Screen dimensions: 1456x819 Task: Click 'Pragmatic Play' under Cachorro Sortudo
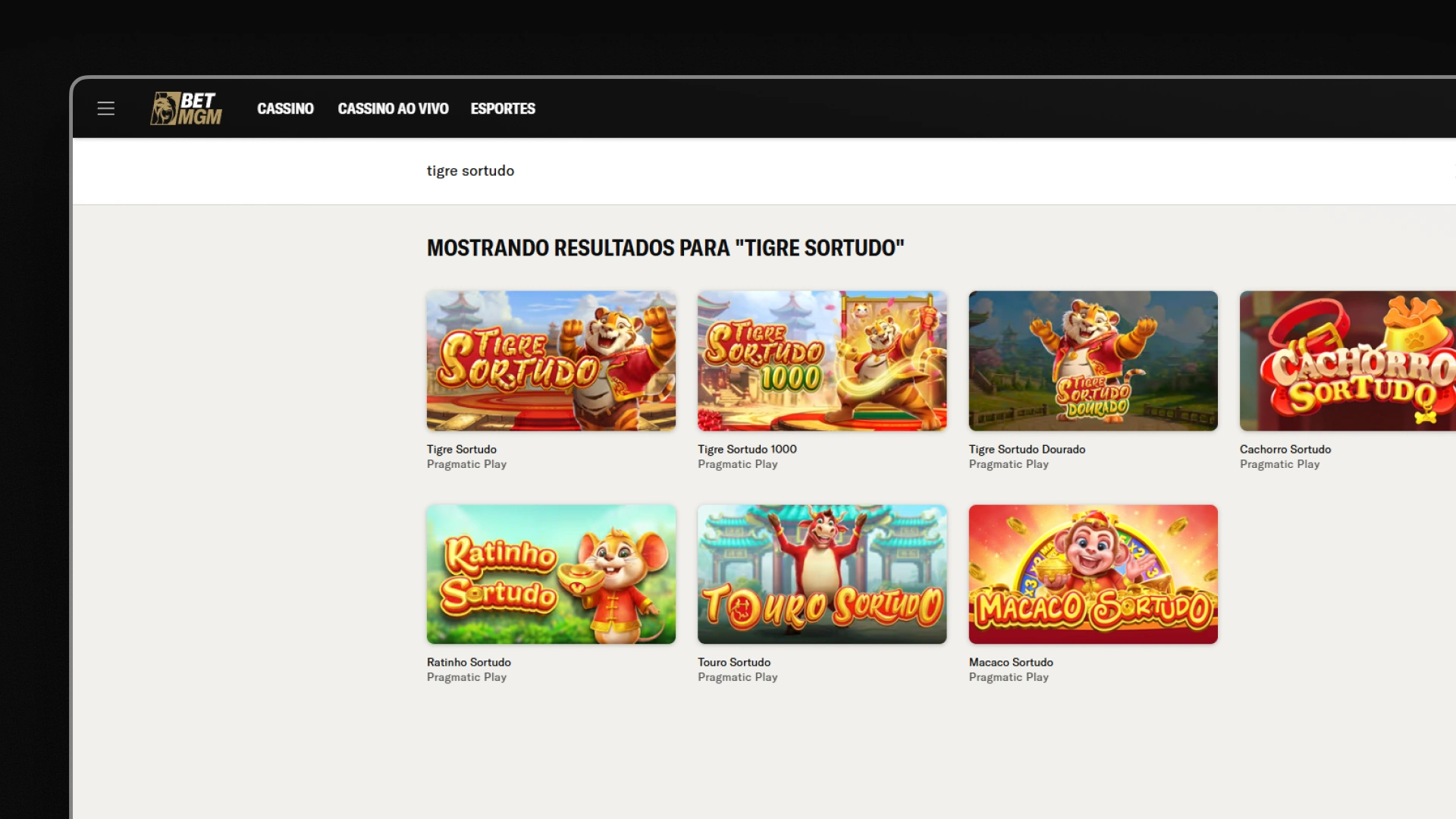1279,464
